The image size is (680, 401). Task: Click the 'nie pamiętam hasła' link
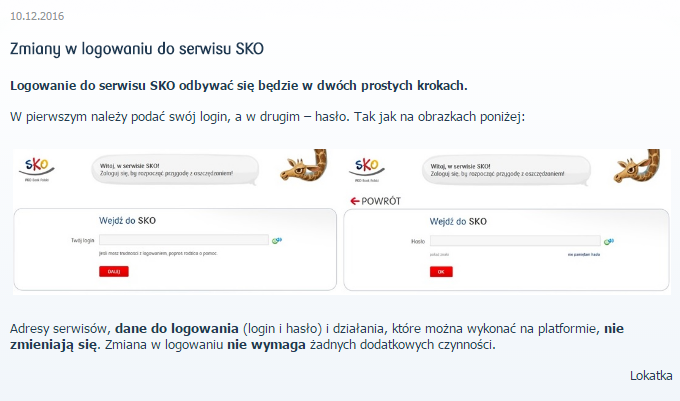[584, 255]
